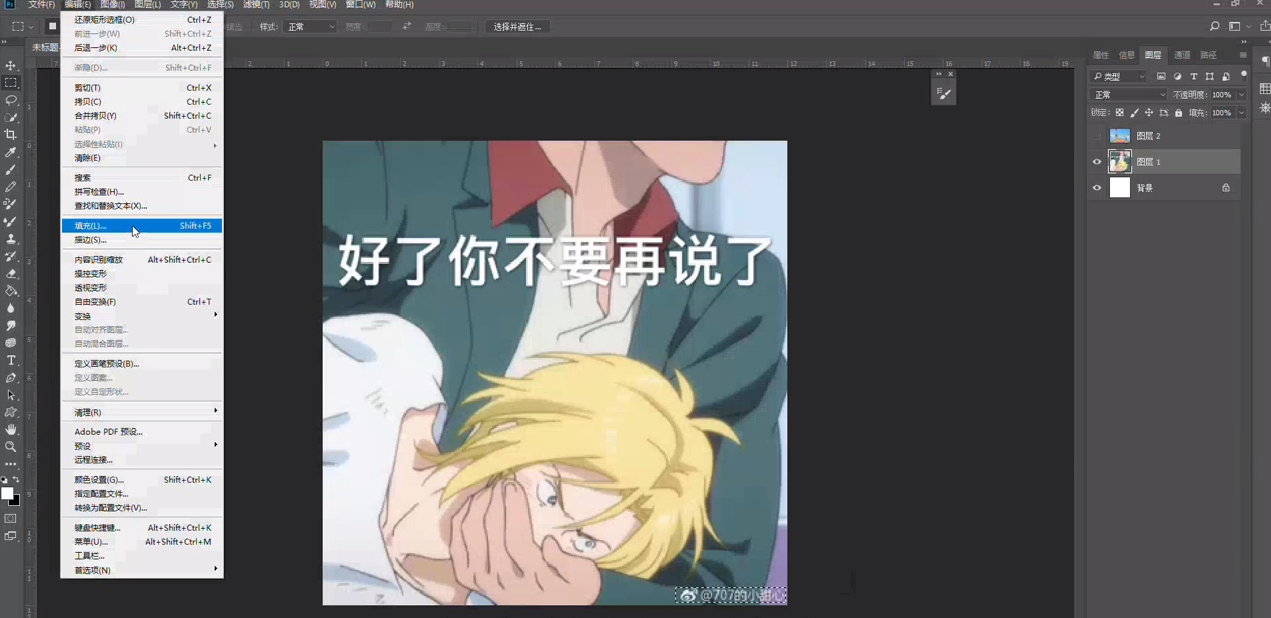
Task: Click the 选择并遮住... button
Action: [518, 27]
